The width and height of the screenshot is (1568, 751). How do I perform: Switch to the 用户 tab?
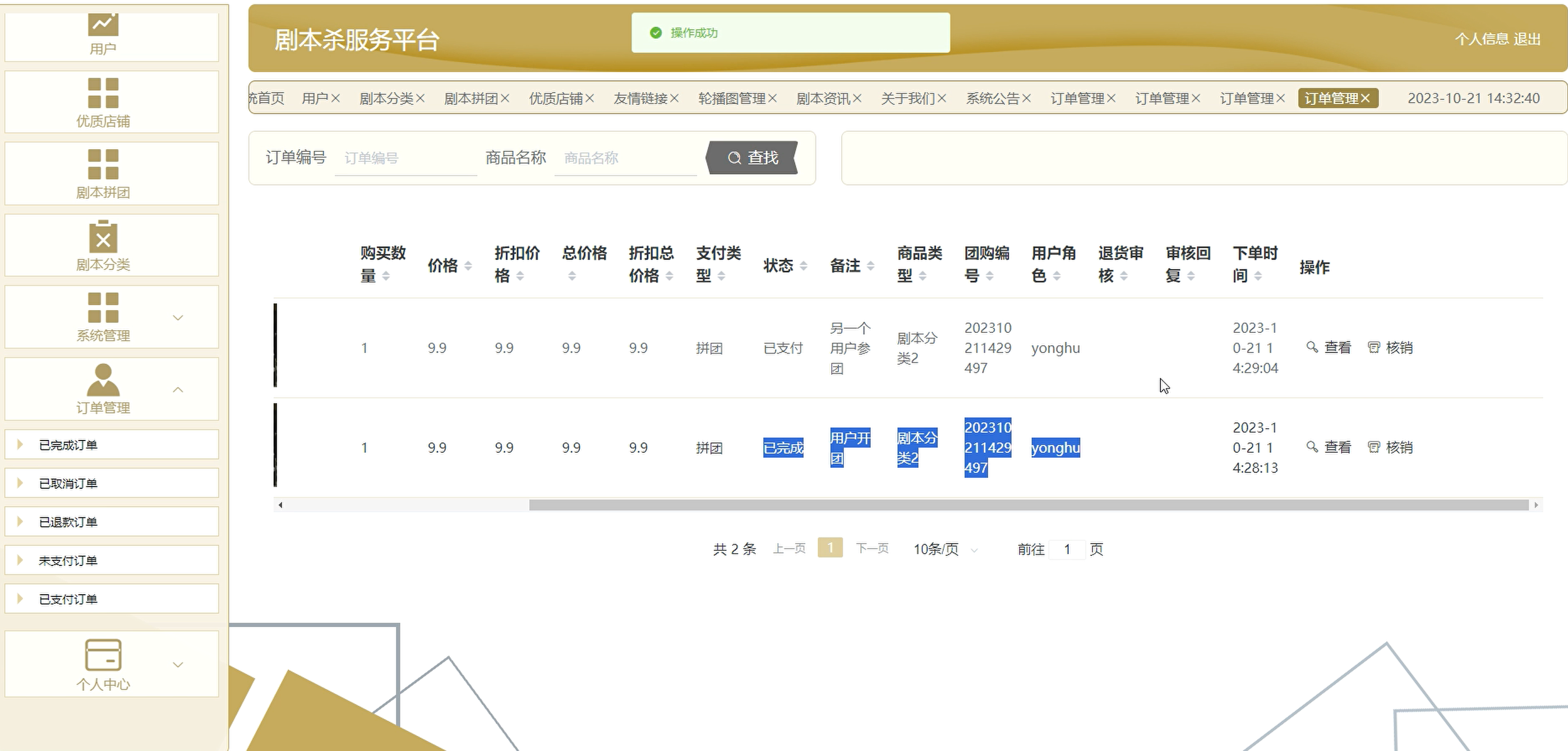[x=315, y=99]
